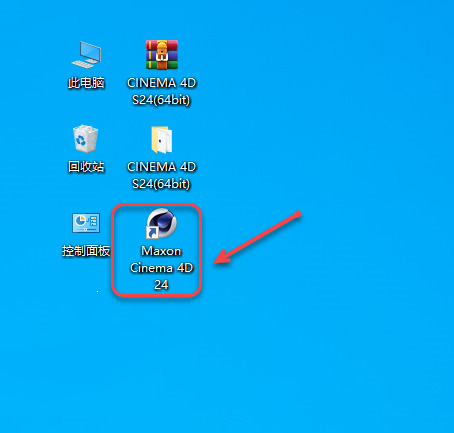Select the 回收站 recycle bin icon
Screen dimensions: 454x433
86,139
